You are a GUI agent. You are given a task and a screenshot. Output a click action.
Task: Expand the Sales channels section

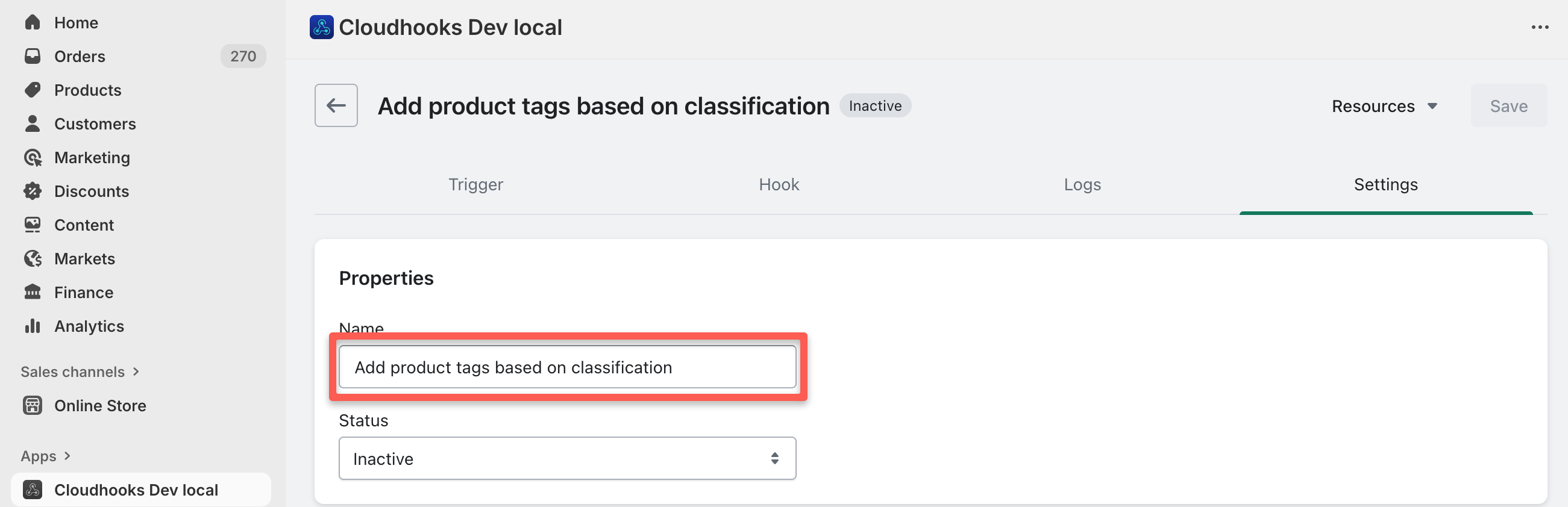pyautogui.click(x=136, y=372)
